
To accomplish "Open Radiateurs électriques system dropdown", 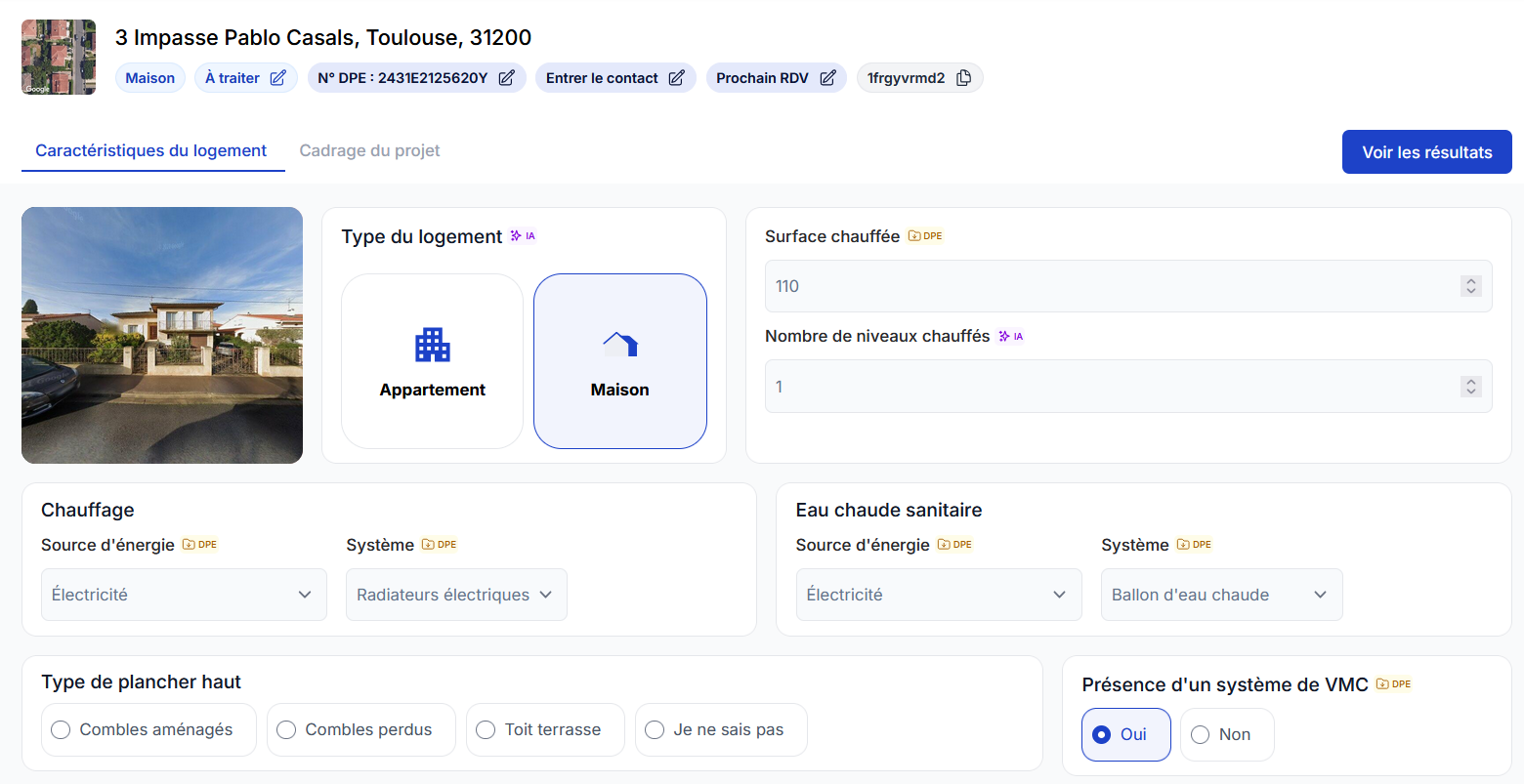I will pyautogui.click(x=456, y=595).
